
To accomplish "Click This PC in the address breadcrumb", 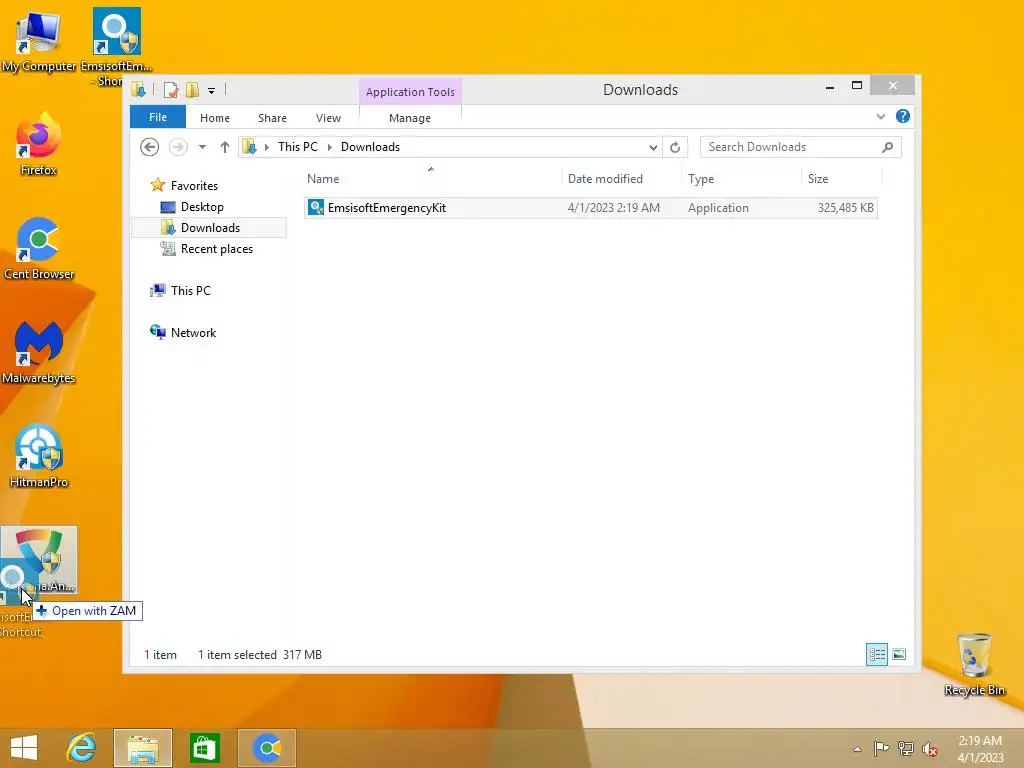I will point(298,147).
